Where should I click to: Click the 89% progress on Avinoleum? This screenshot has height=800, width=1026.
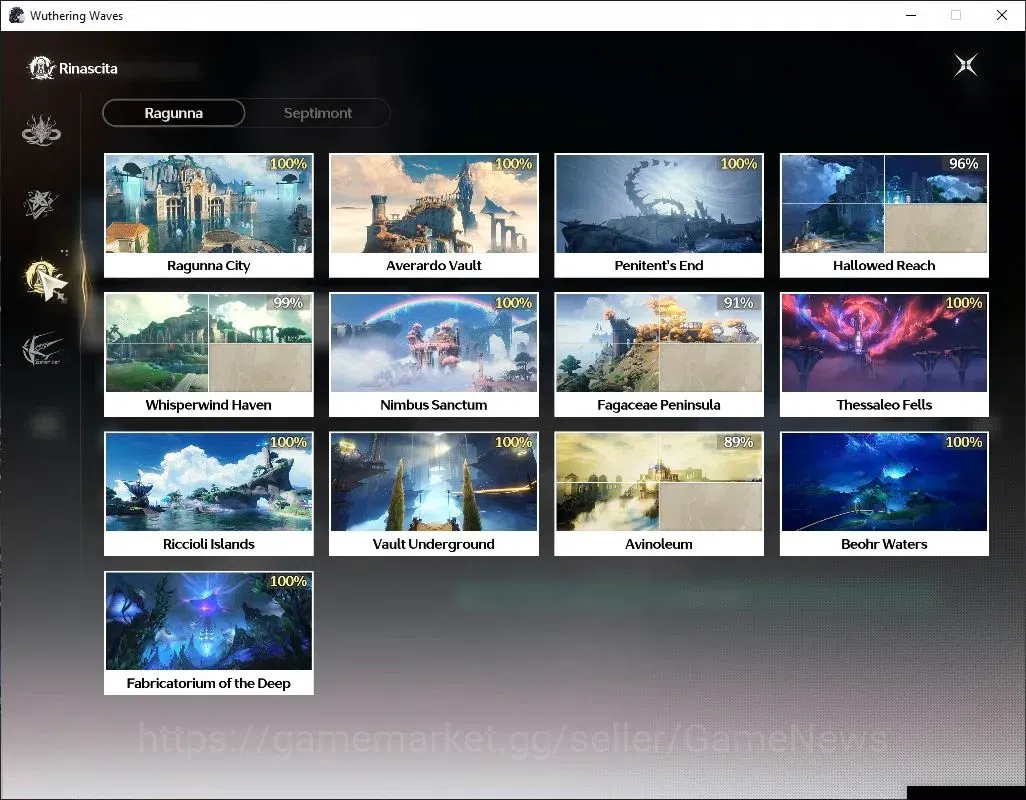(739, 442)
